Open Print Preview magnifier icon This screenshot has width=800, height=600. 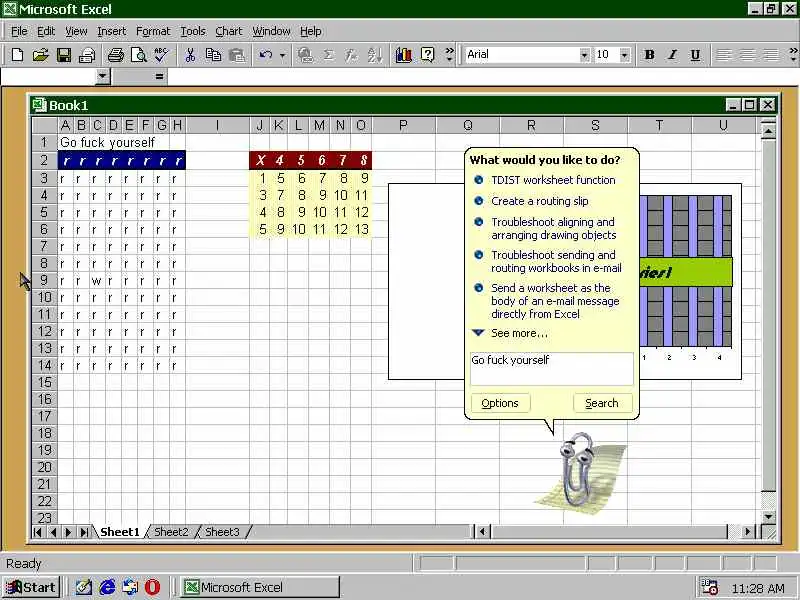point(139,55)
